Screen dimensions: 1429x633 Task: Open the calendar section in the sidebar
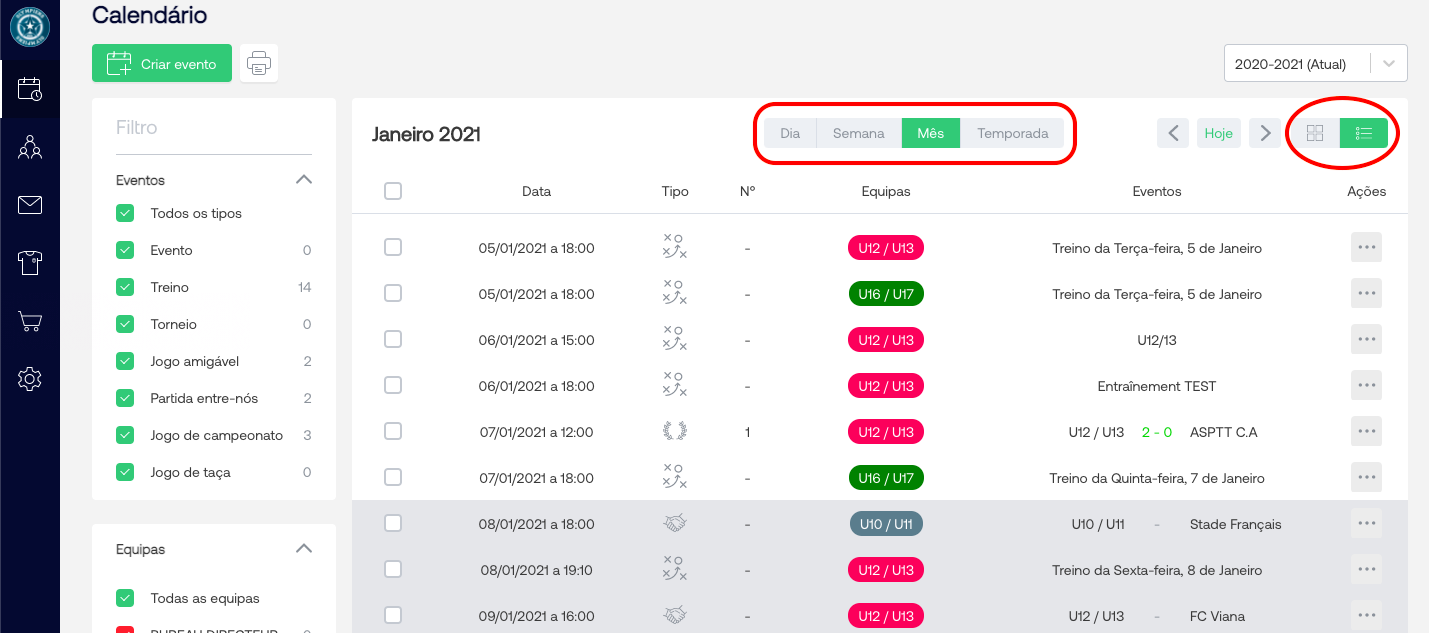coord(30,89)
